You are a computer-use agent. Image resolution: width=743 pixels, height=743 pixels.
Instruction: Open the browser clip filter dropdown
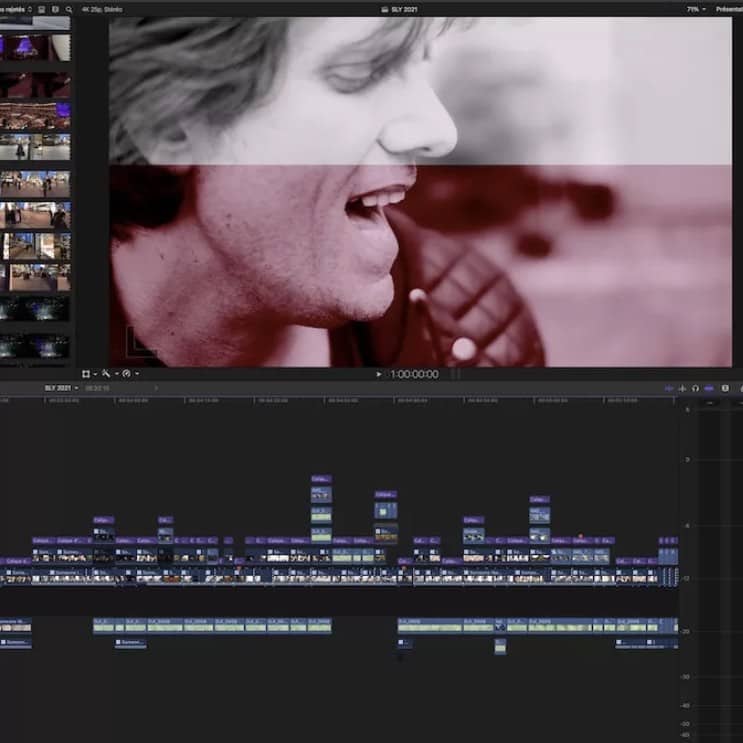[15, 9]
